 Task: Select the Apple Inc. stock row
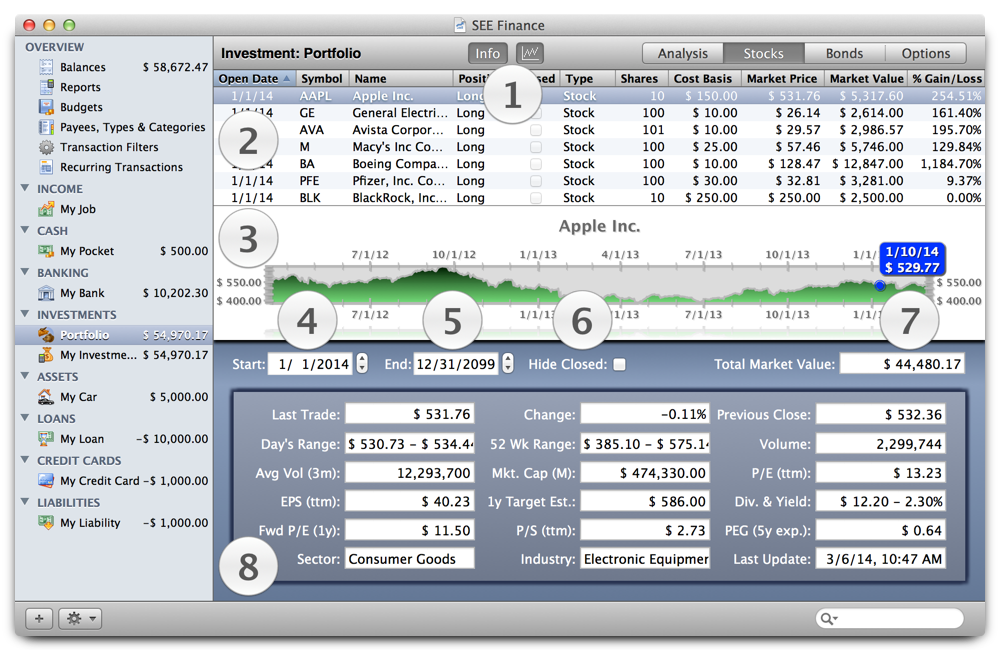coord(599,96)
